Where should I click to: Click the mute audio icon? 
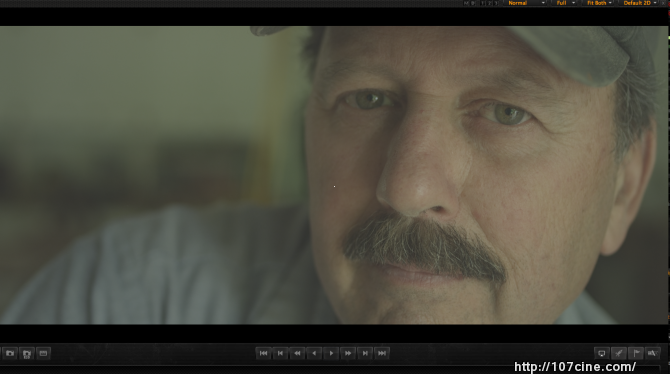click(652, 353)
